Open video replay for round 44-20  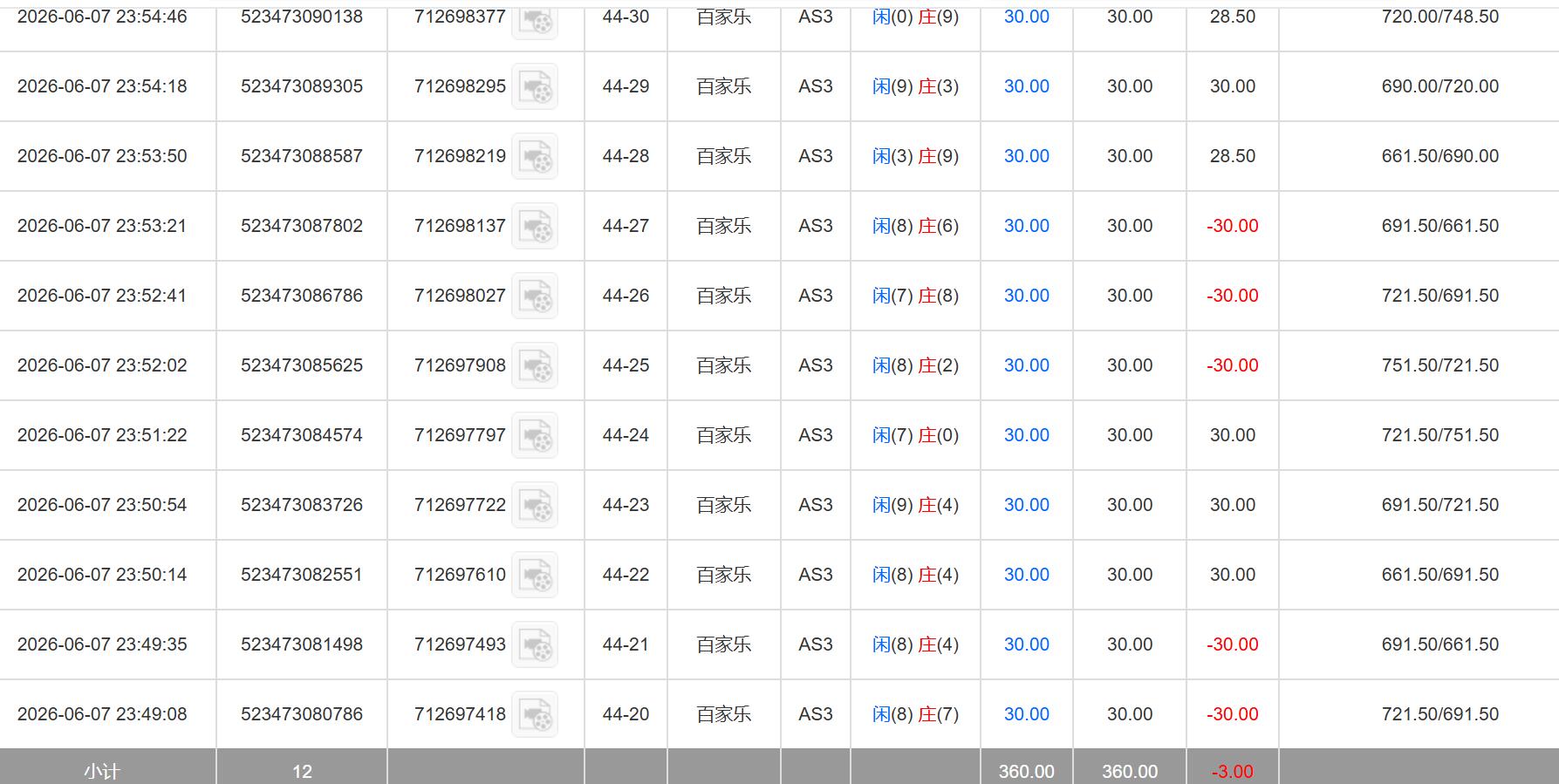point(535,714)
